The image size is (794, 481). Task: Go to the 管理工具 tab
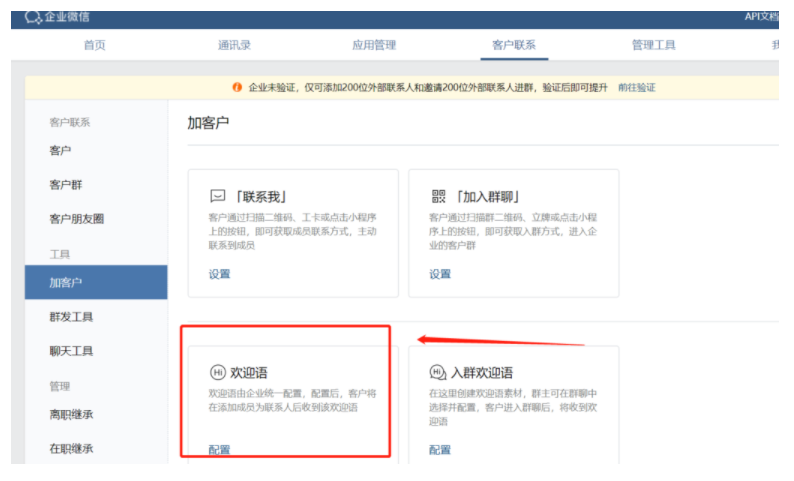click(654, 45)
